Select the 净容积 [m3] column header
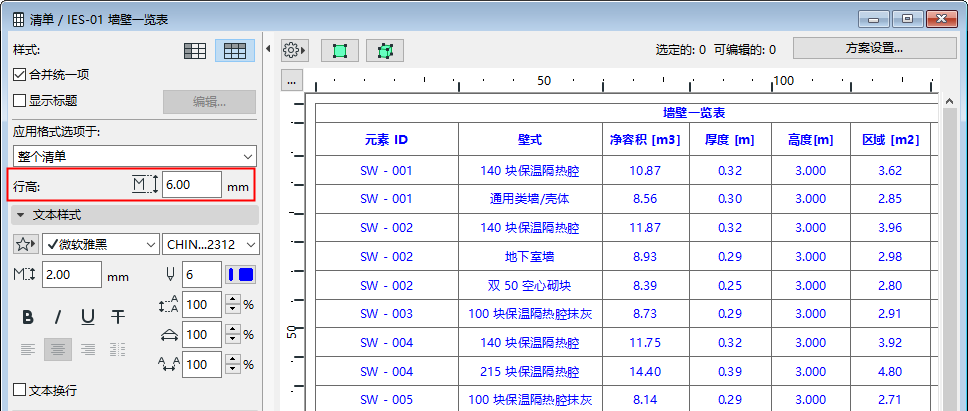This screenshot has width=968, height=411. [x=646, y=139]
